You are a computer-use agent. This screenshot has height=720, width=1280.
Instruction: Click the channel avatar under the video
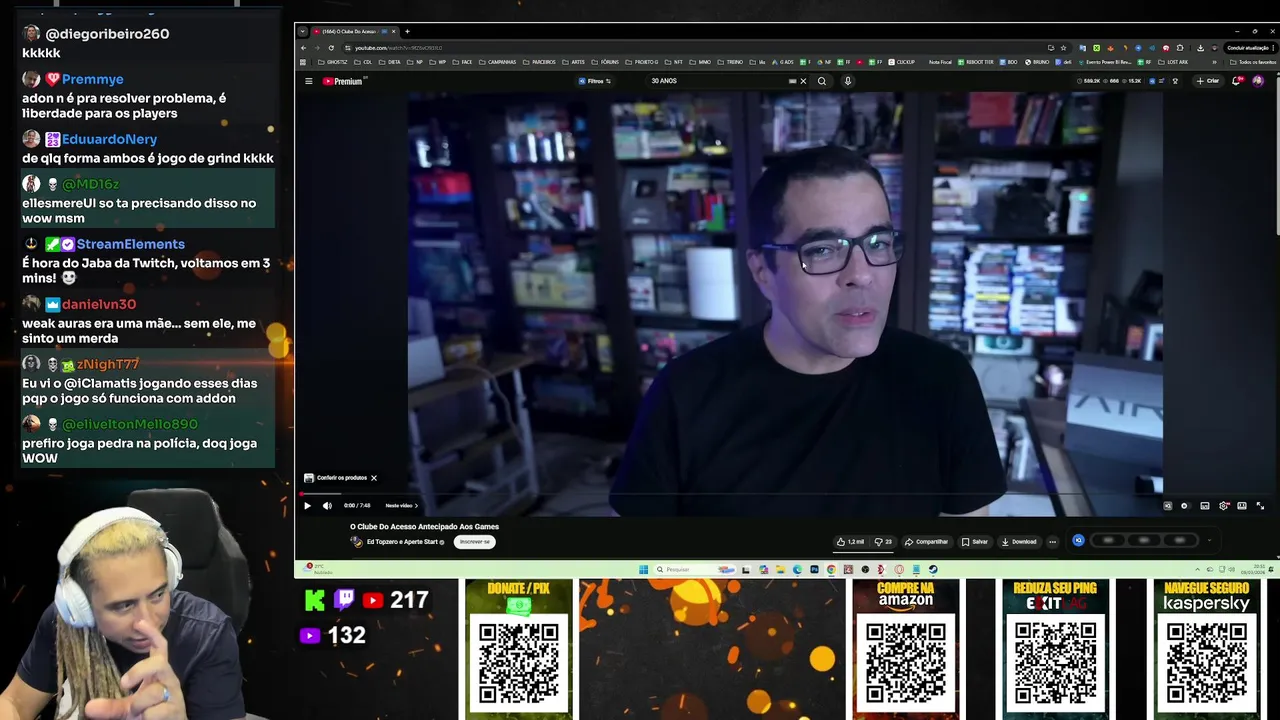tap(356, 542)
